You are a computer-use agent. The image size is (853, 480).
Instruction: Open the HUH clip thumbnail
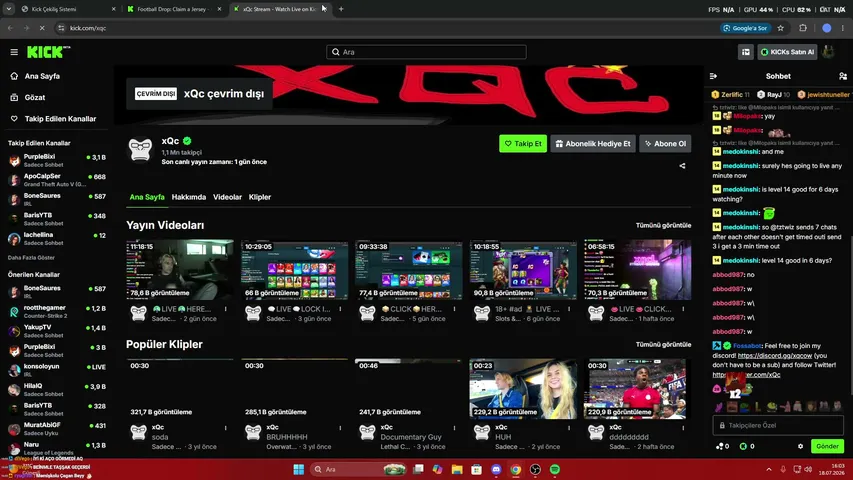[523, 389]
